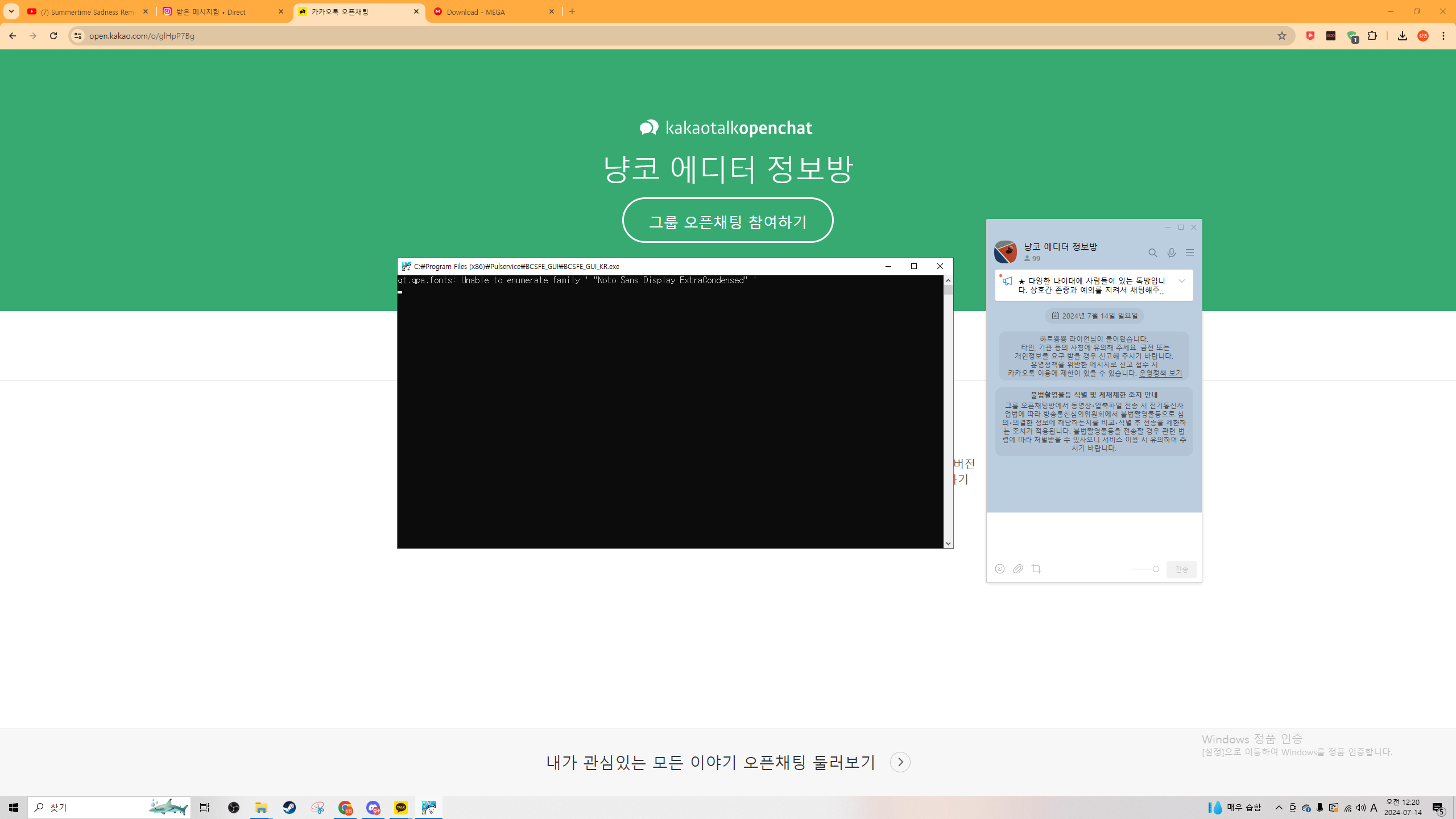Select the 카카오톡 오픈채팅 tab

click(359, 11)
